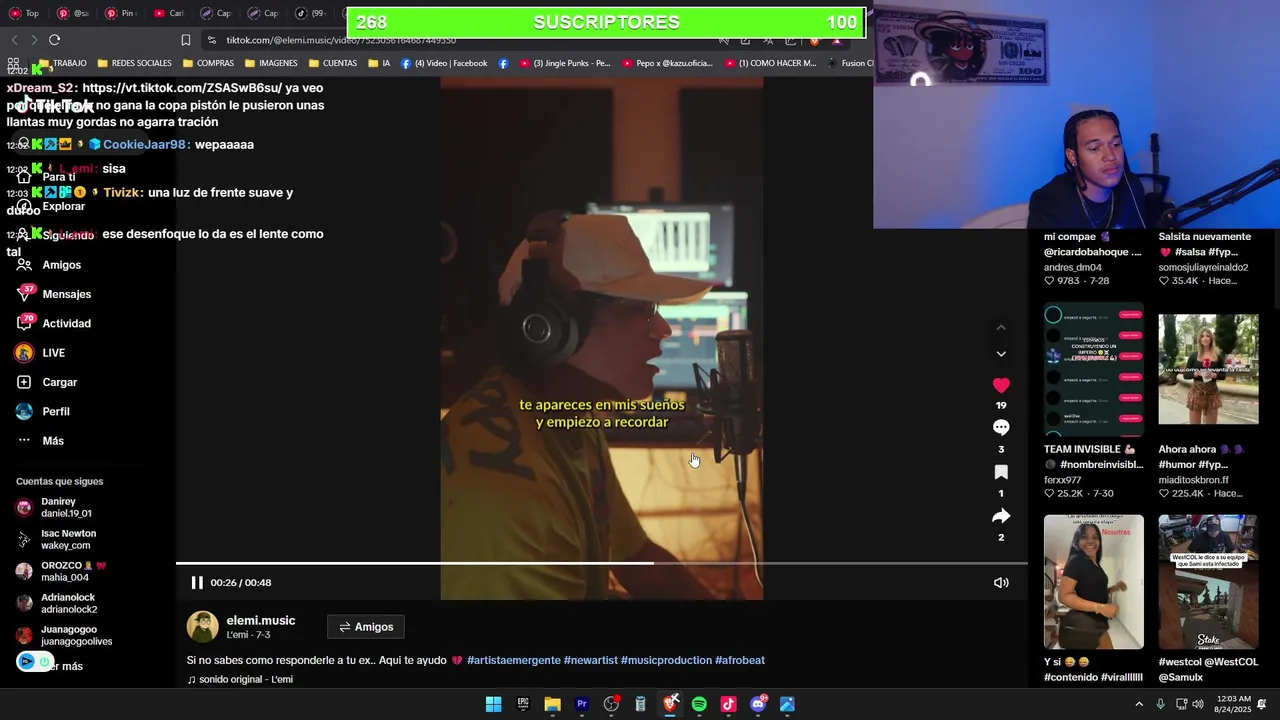Reload the page with the refresh icon
The image size is (1280, 720).
coord(54,40)
